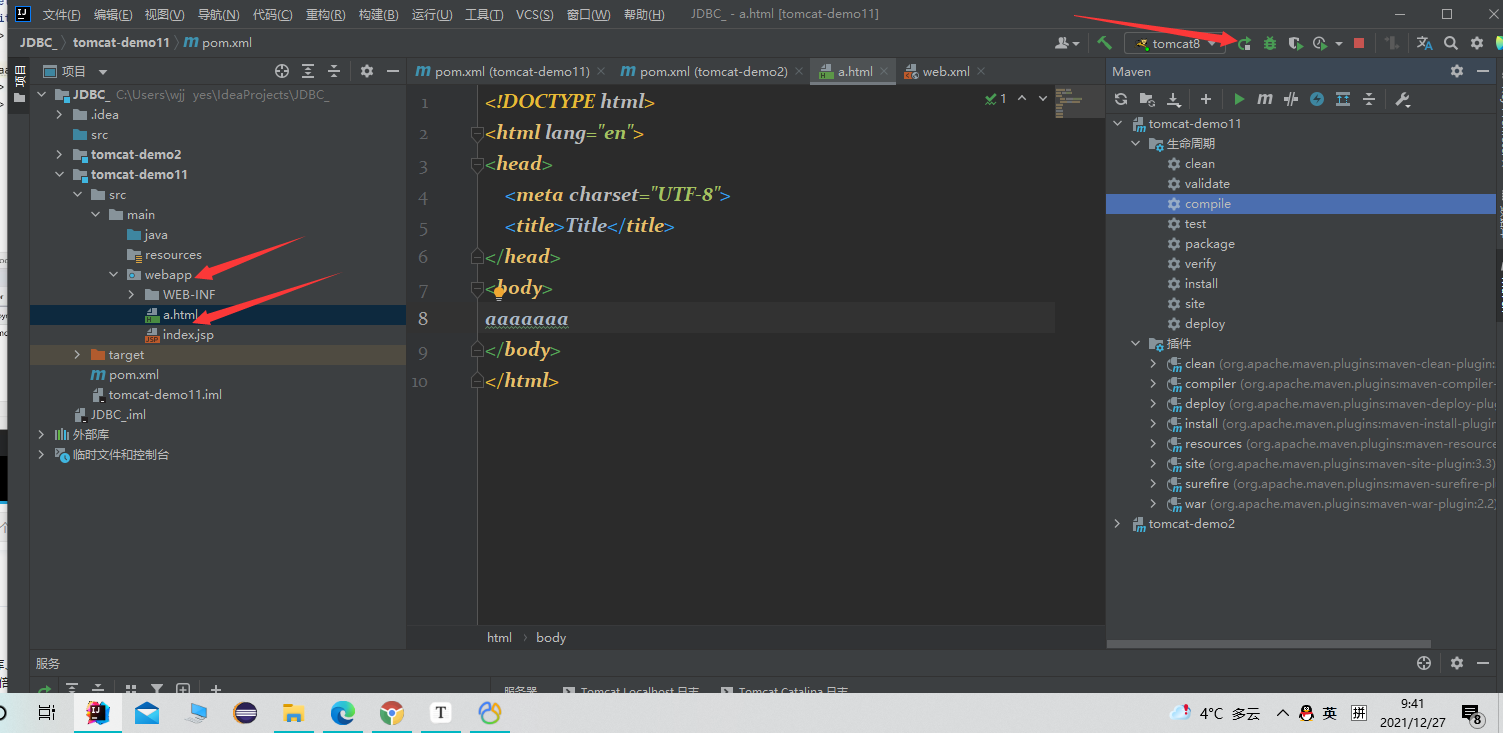Viewport: 1503px width, 733px height.
Task: Select a.html file in Project tree
Action: pyautogui.click(x=180, y=314)
